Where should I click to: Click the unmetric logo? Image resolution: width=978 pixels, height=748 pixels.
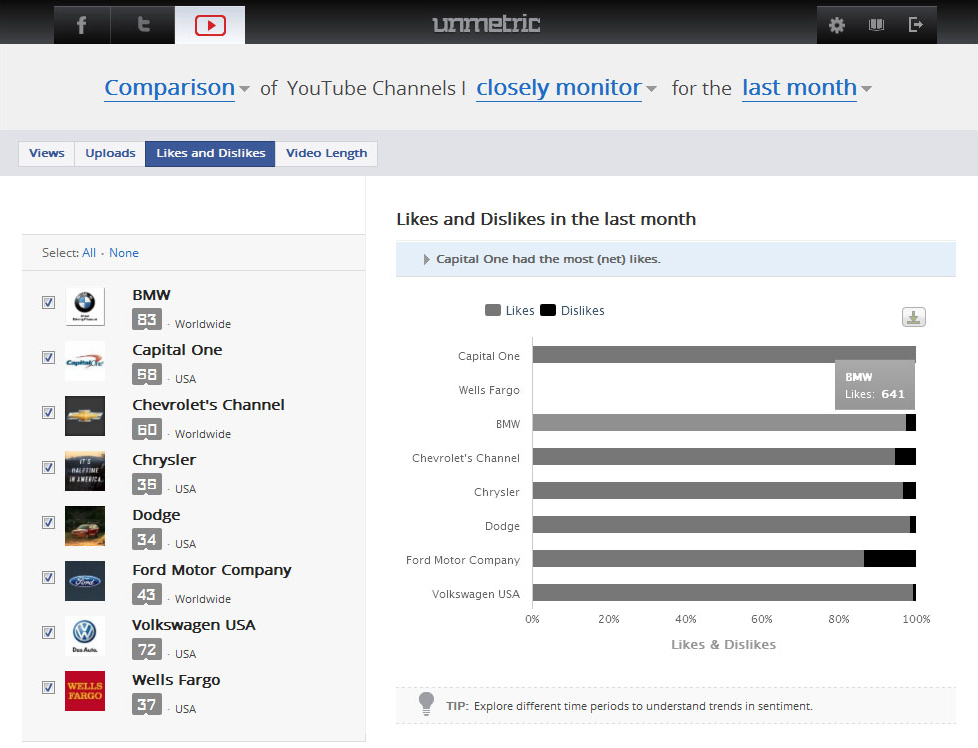tap(487, 24)
